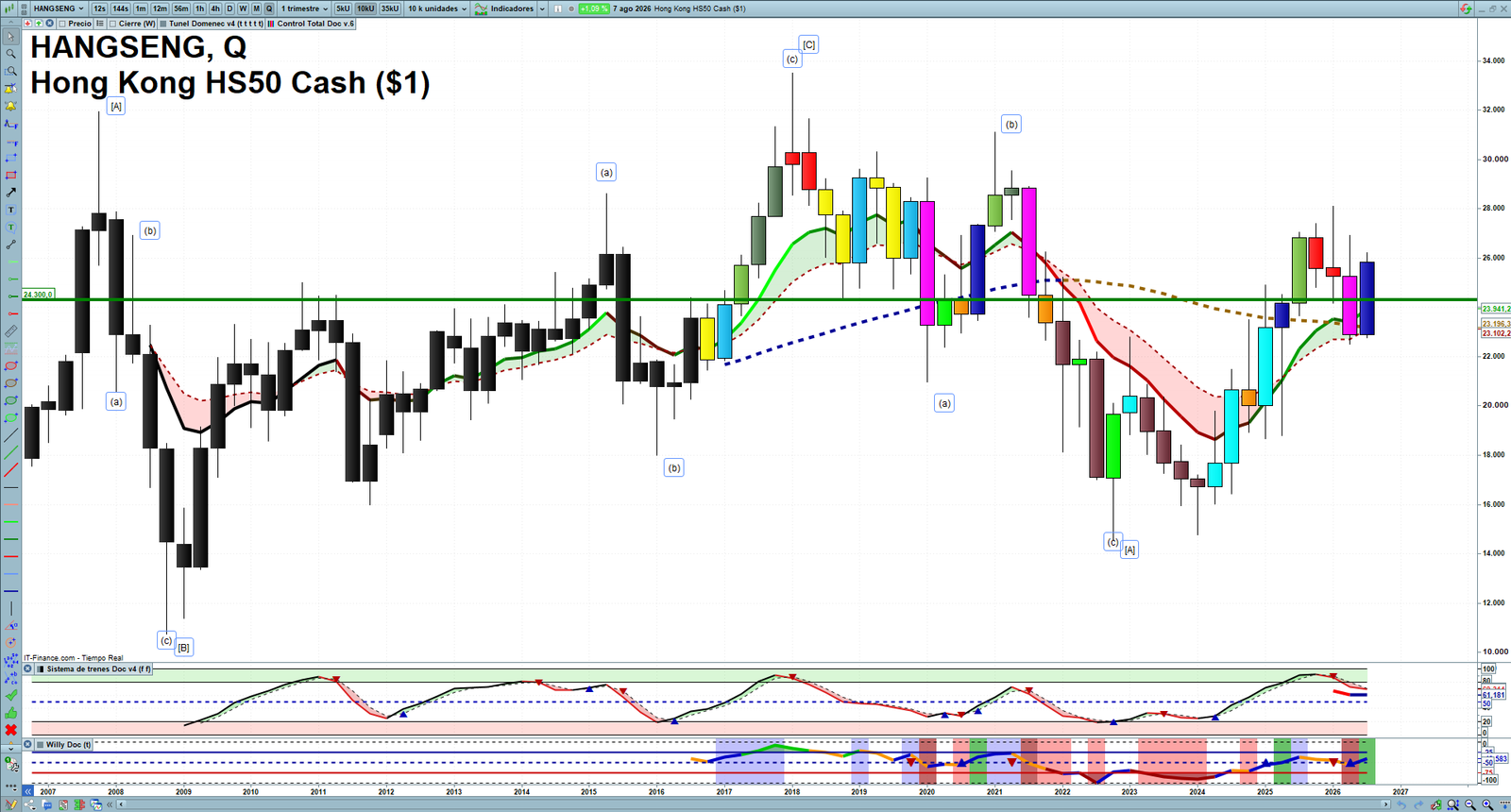This screenshot has width=1511, height=812.
Task: Click the chart style icon at top-left corner
Action: coord(10,8)
